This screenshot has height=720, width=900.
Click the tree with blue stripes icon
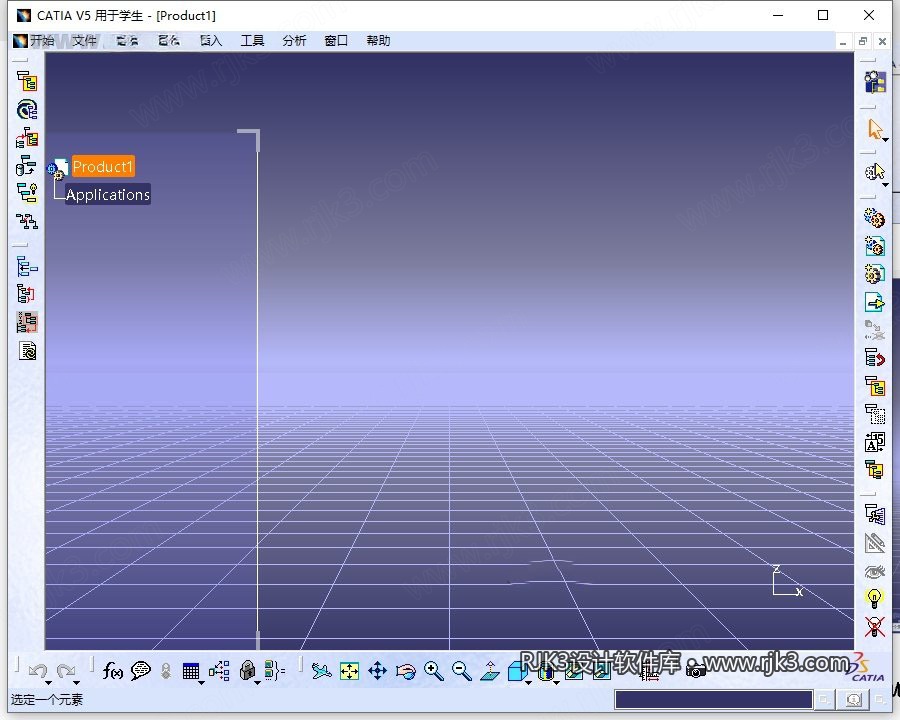875,514
